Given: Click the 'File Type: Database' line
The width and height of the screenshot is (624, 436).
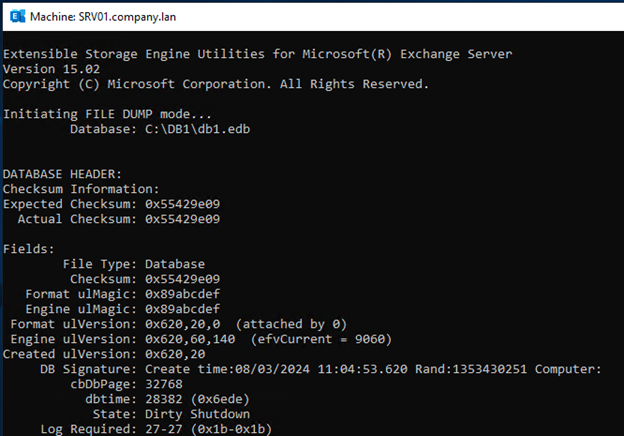Looking at the screenshot, I should [134, 264].
